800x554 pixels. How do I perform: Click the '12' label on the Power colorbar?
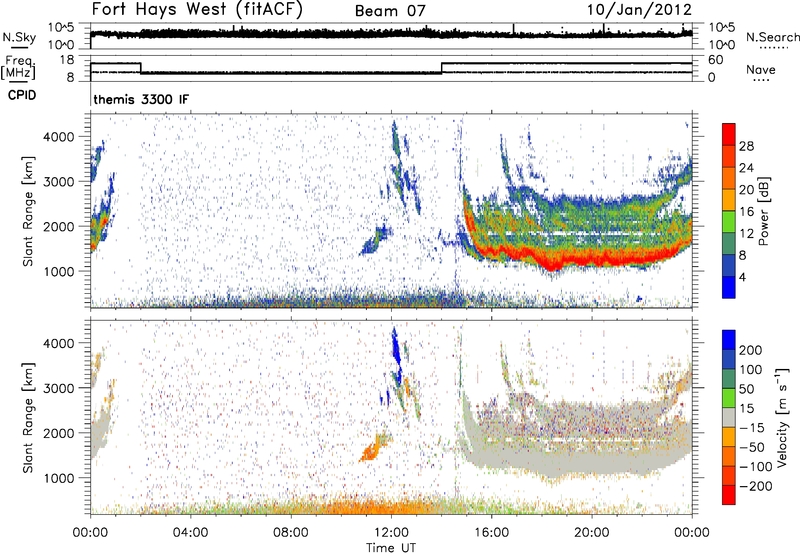tap(746, 233)
